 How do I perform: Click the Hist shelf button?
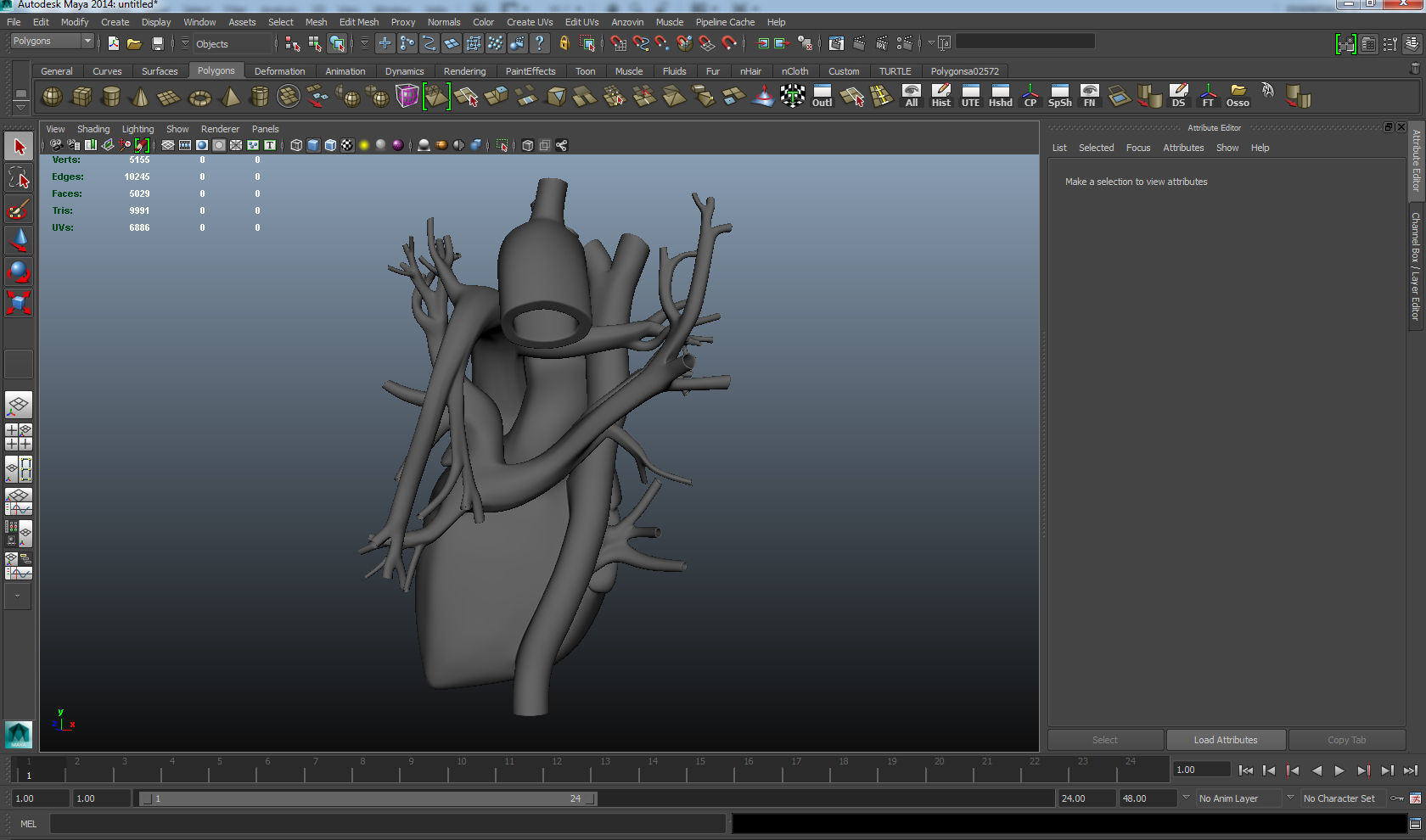pos(940,96)
